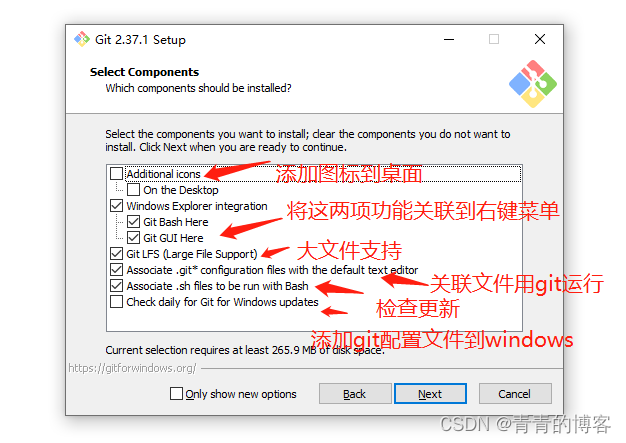Uncheck Associate .git* configuration files option
Viewport: 626px width, 443px height.
coord(116,270)
